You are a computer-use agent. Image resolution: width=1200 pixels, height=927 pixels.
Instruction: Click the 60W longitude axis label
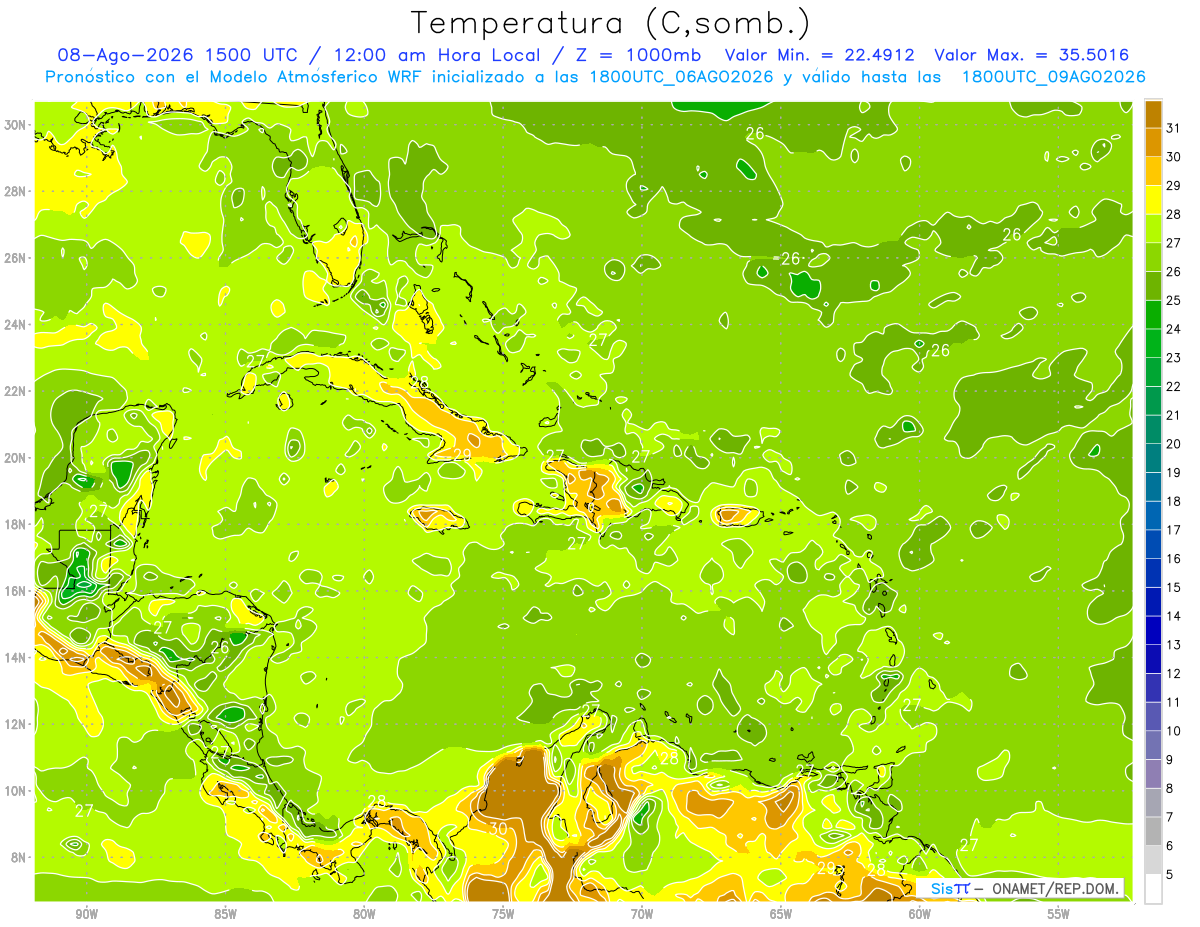(x=920, y=914)
